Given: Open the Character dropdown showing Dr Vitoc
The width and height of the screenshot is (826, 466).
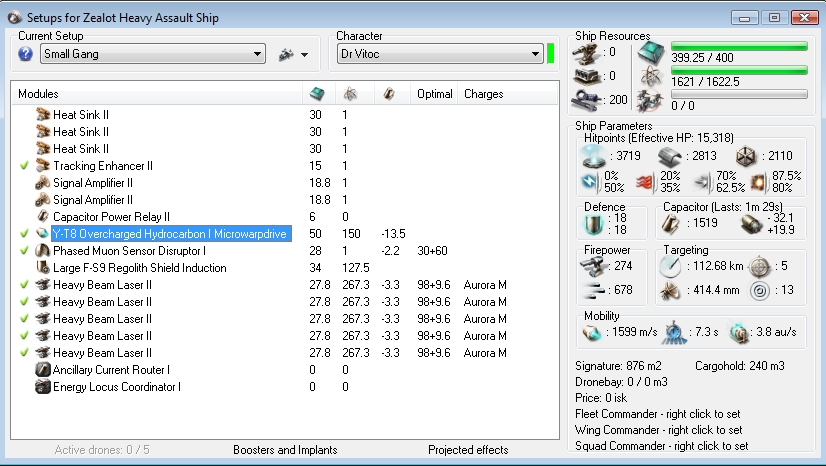Looking at the screenshot, I should tap(440, 54).
